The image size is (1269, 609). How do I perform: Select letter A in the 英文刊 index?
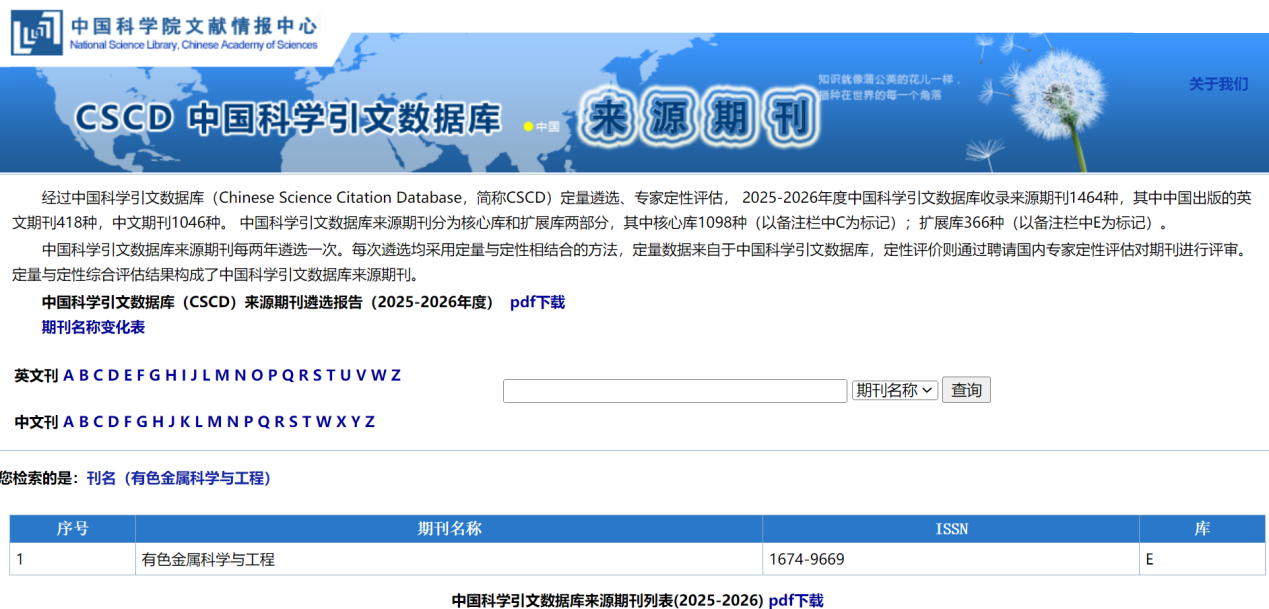[x=69, y=375]
